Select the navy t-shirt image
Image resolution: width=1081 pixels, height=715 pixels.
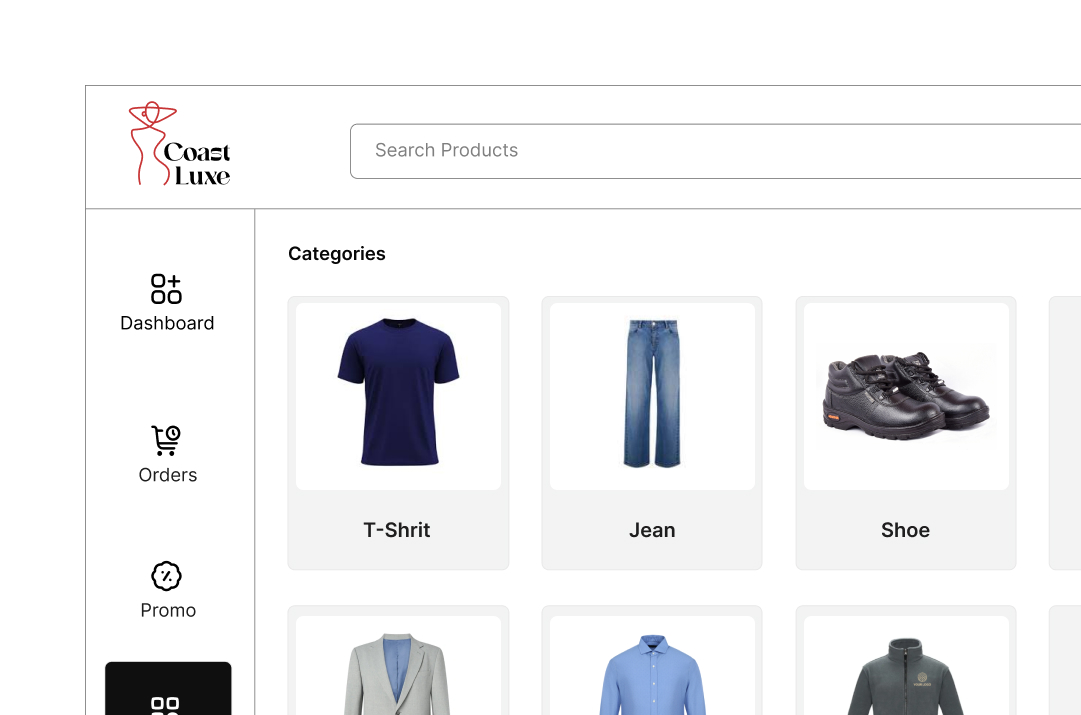click(x=398, y=392)
